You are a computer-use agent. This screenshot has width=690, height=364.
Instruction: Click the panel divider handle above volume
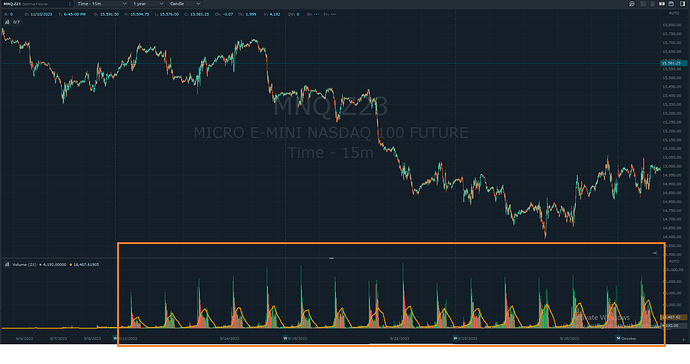click(x=331, y=258)
